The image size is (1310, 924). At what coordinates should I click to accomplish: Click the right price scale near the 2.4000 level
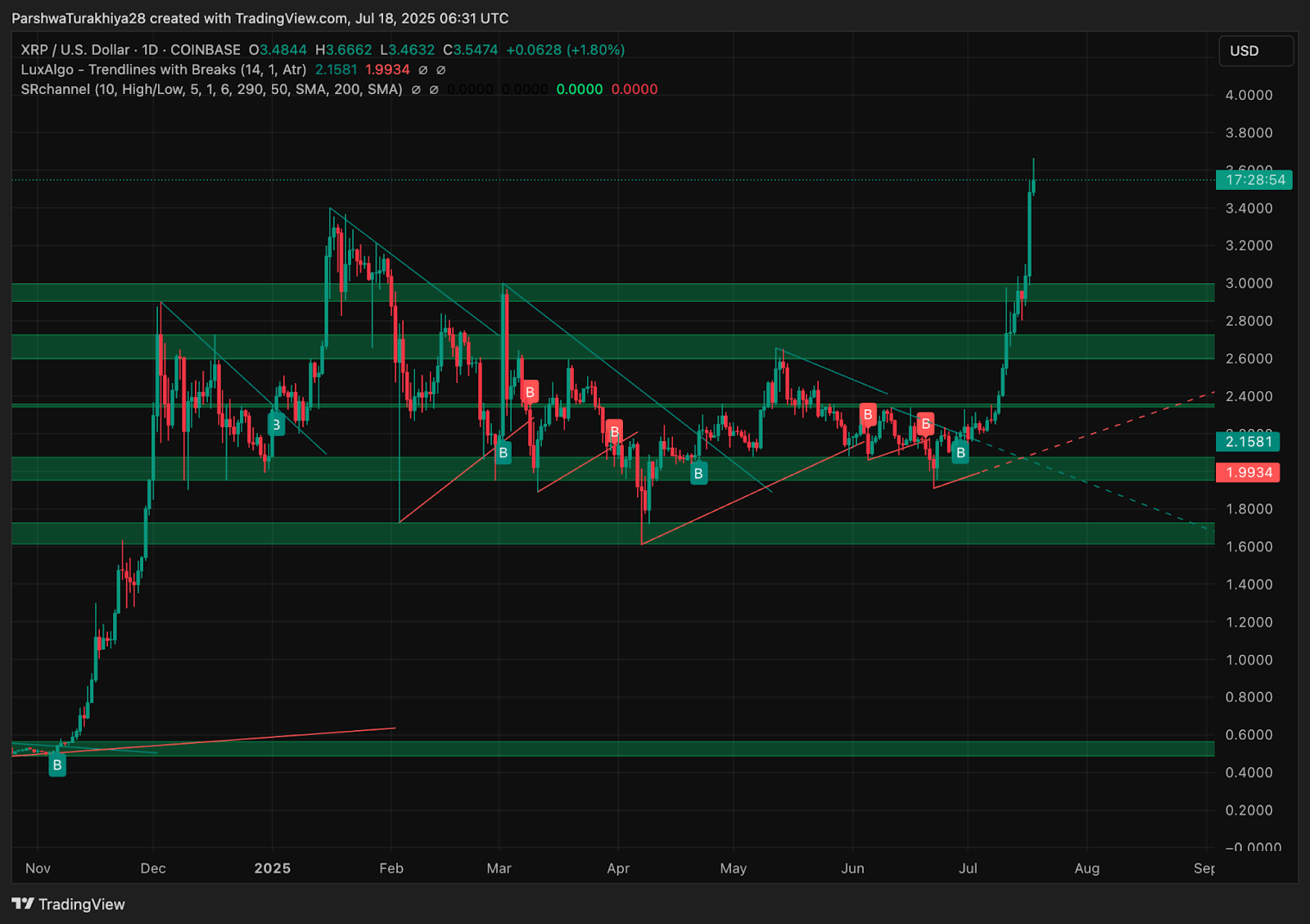pos(1250,396)
